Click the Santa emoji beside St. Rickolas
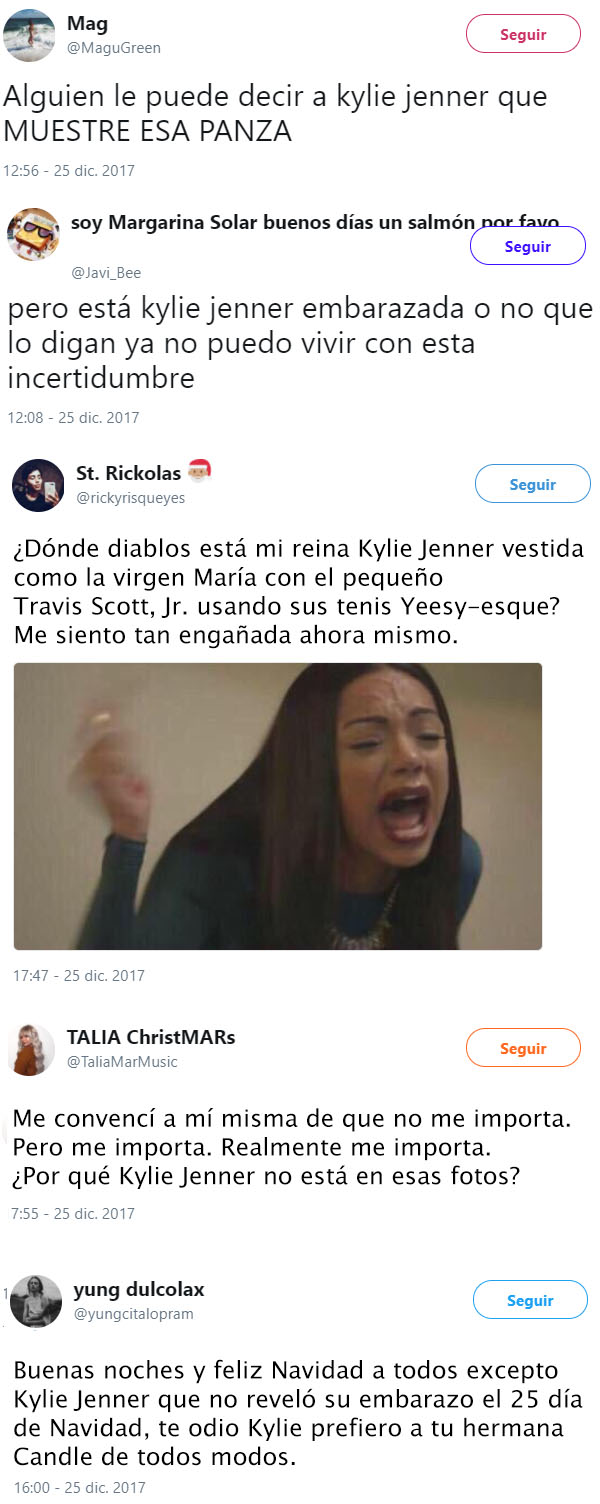The height and width of the screenshot is (1504, 600). [200, 471]
